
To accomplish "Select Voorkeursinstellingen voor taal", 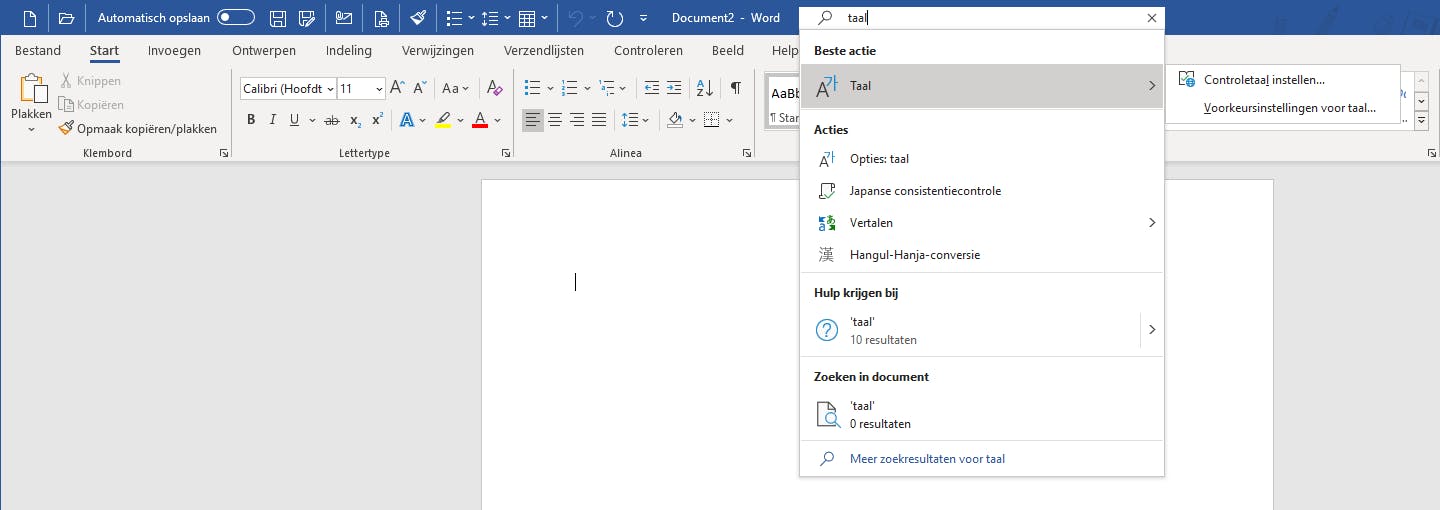I will pyautogui.click(x=1283, y=108).
